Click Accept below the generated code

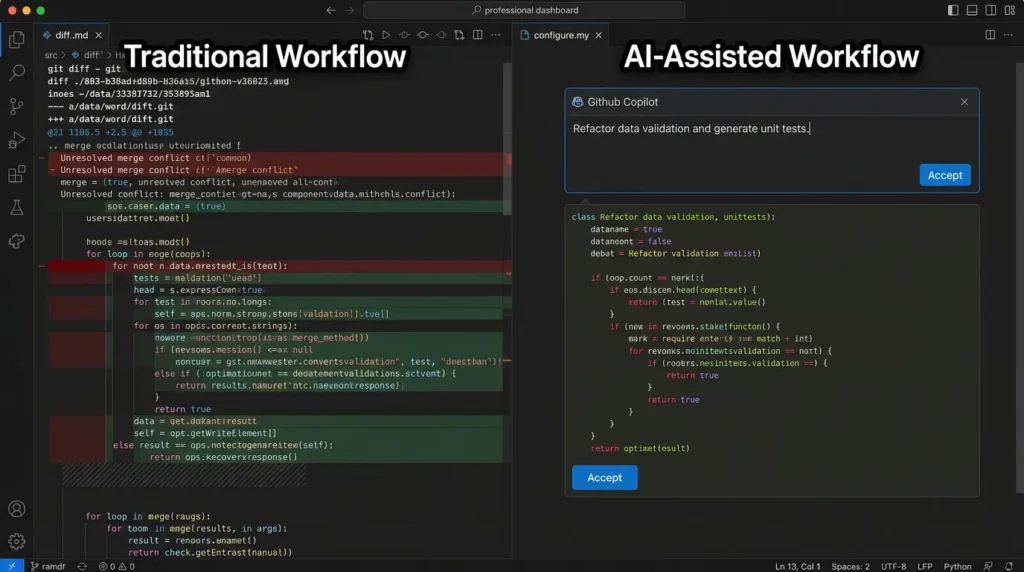coord(605,477)
